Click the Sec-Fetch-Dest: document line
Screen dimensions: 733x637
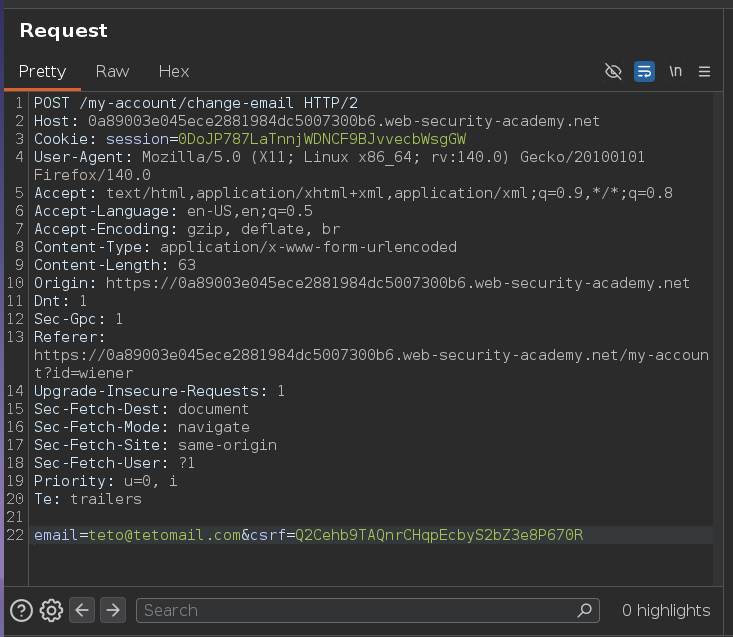coord(142,409)
